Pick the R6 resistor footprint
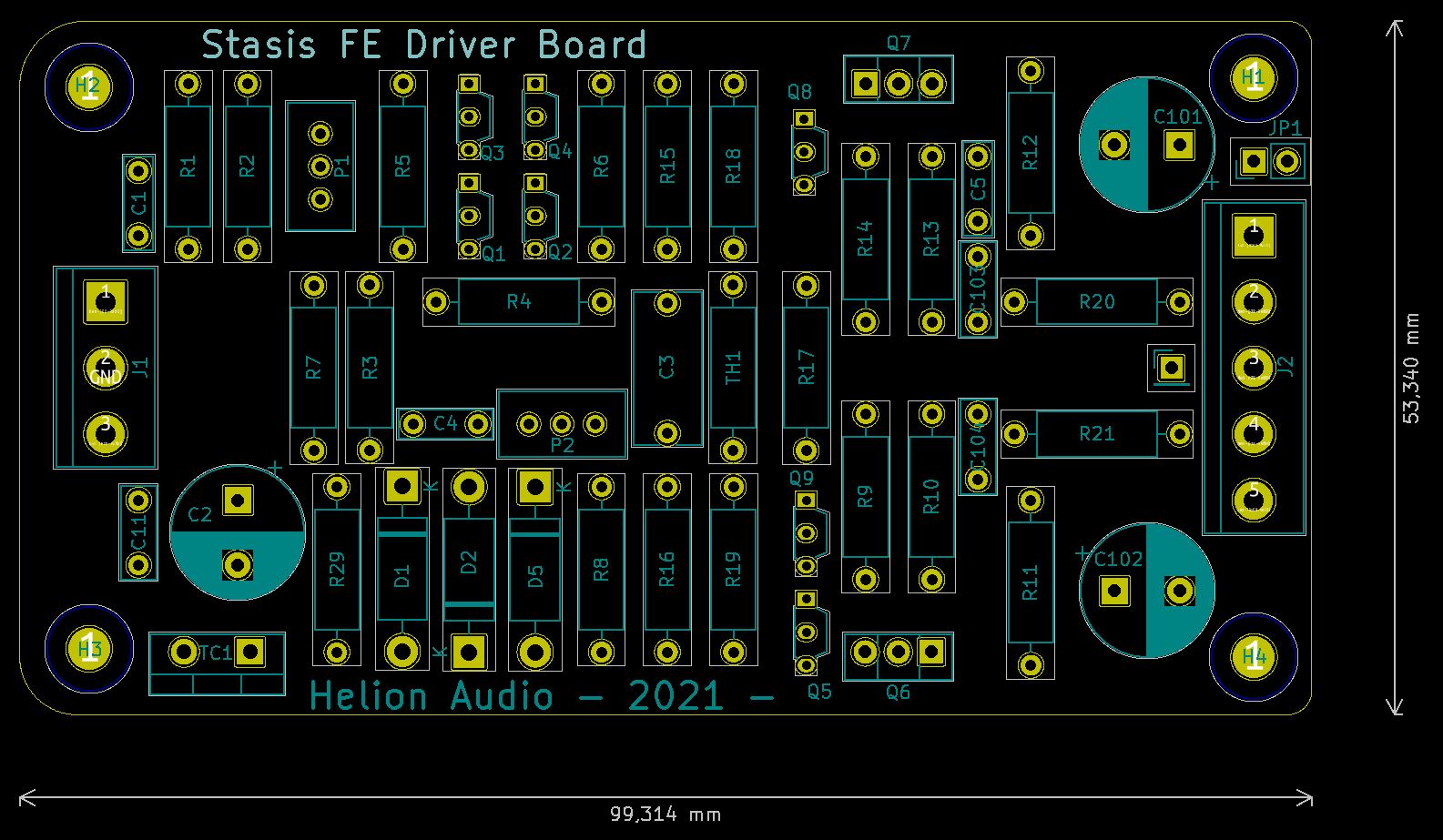1443x840 pixels. (601, 167)
